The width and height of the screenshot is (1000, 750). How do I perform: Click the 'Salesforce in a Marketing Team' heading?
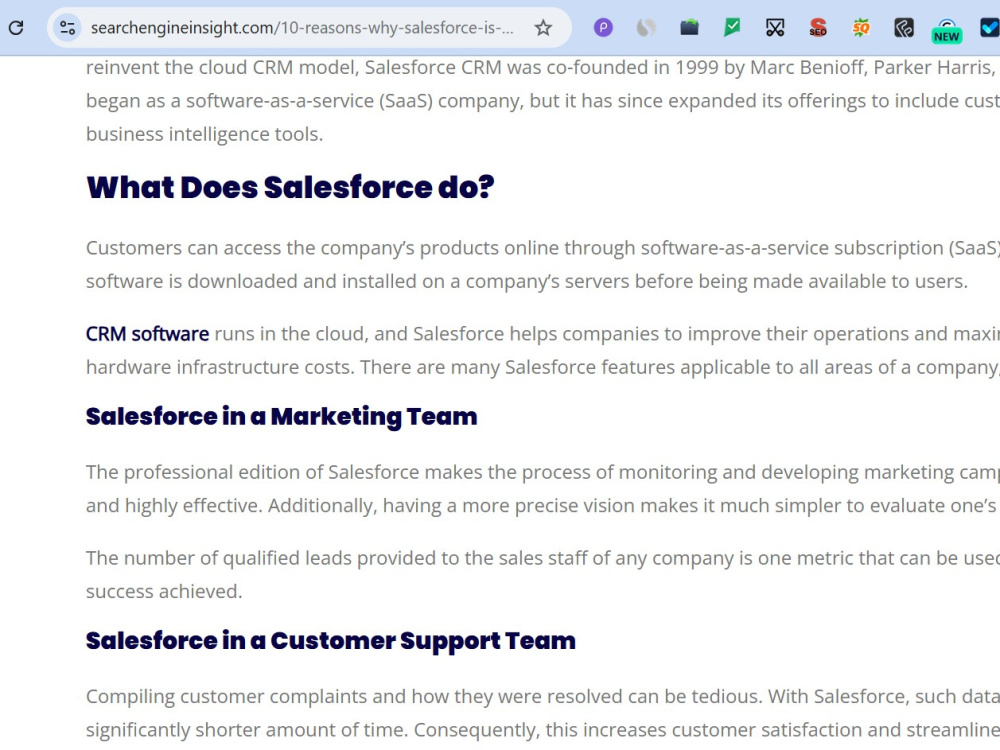pos(281,416)
